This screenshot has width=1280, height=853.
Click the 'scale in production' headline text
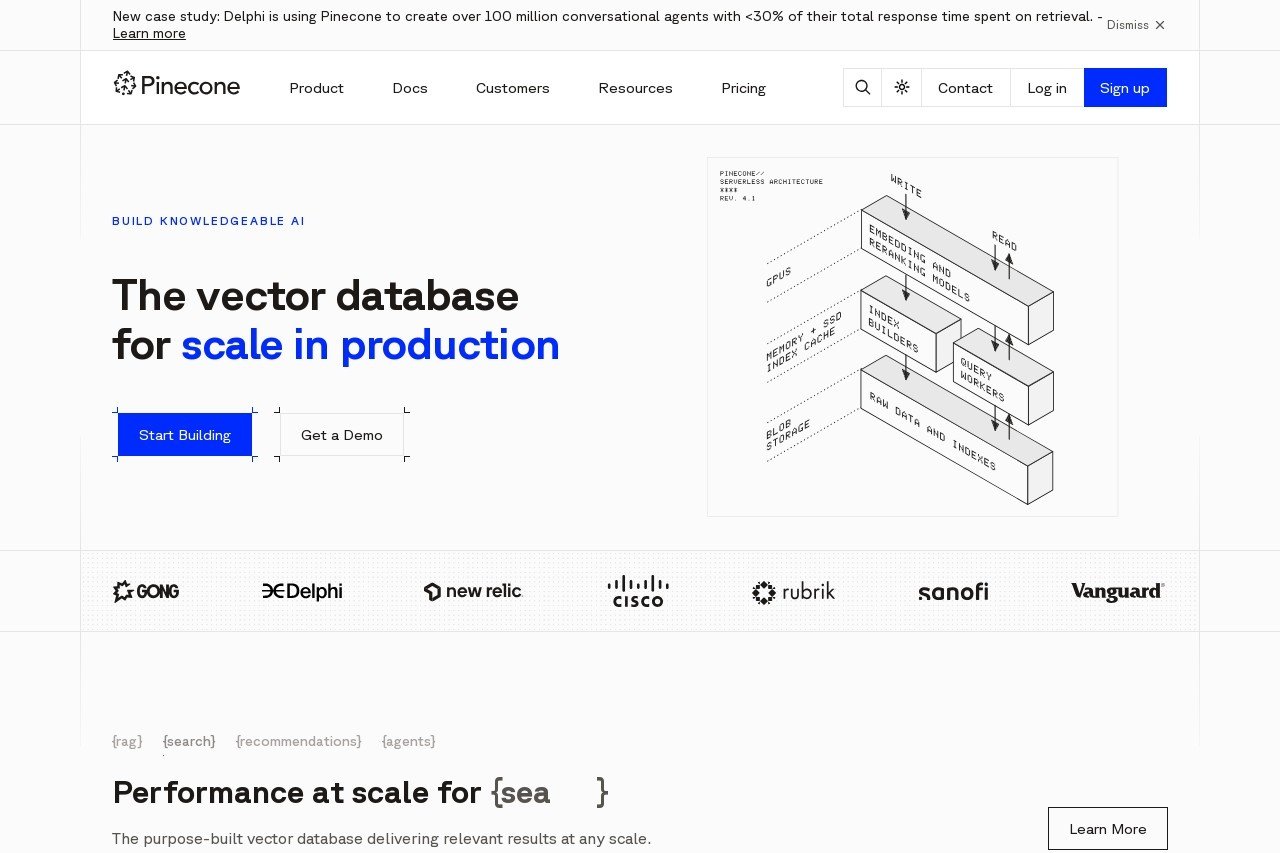[x=370, y=345]
